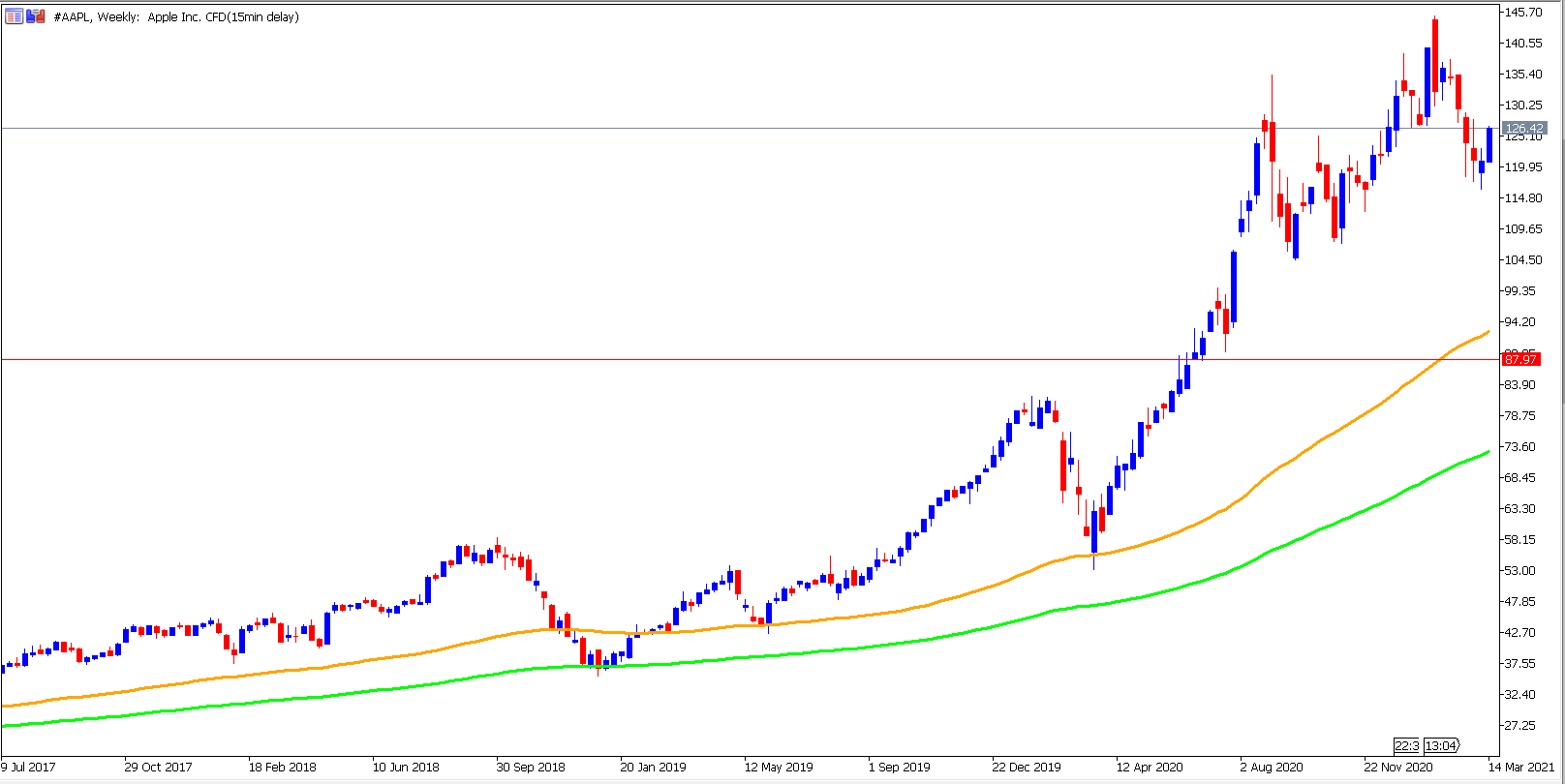Screen dimensions: 1565x784
Task: Select the 13:04 news event flag
Action: [x=1442, y=745]
